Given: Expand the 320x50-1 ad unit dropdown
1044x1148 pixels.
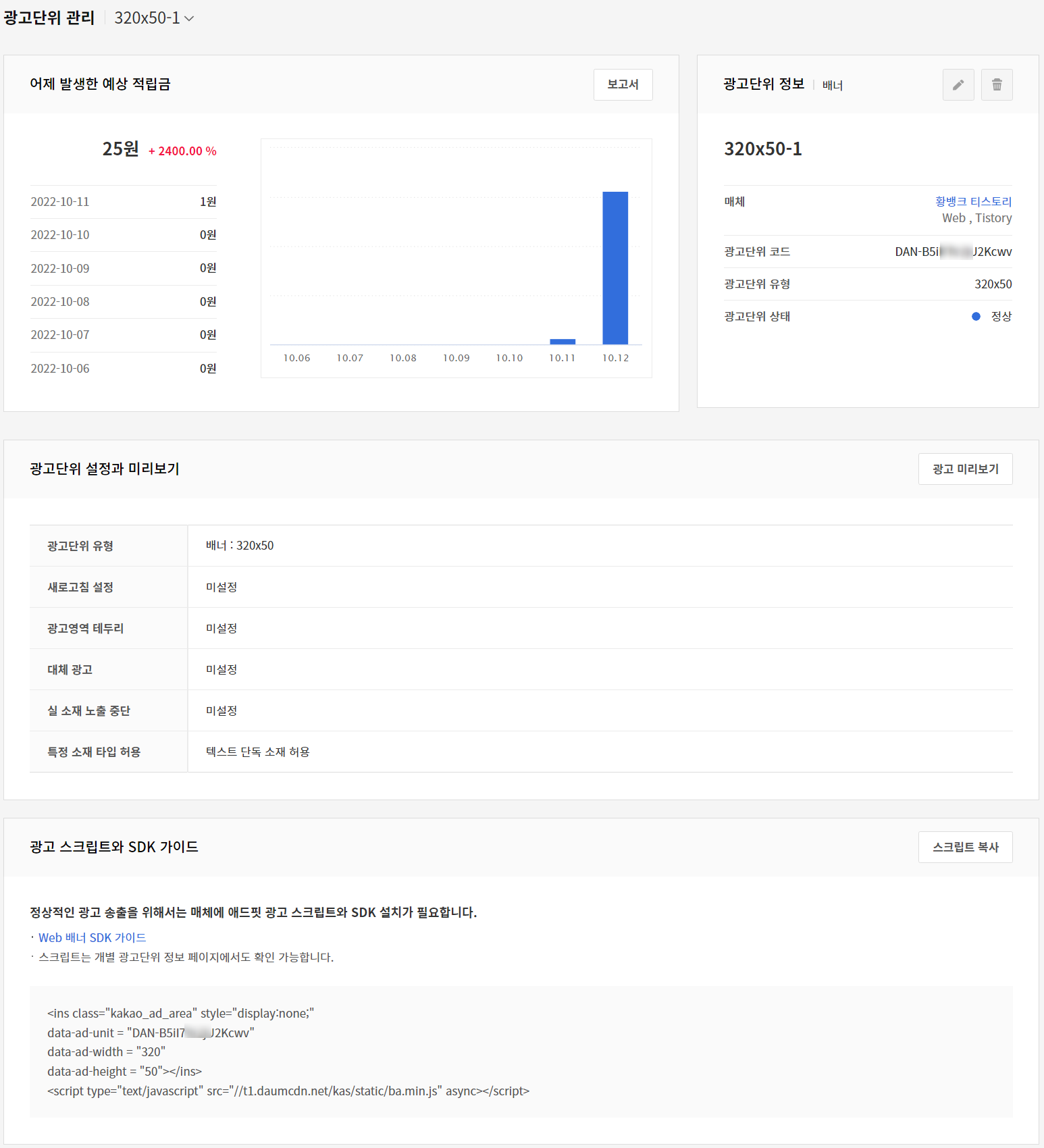Looking at the screenshot, I should [154, 18].
